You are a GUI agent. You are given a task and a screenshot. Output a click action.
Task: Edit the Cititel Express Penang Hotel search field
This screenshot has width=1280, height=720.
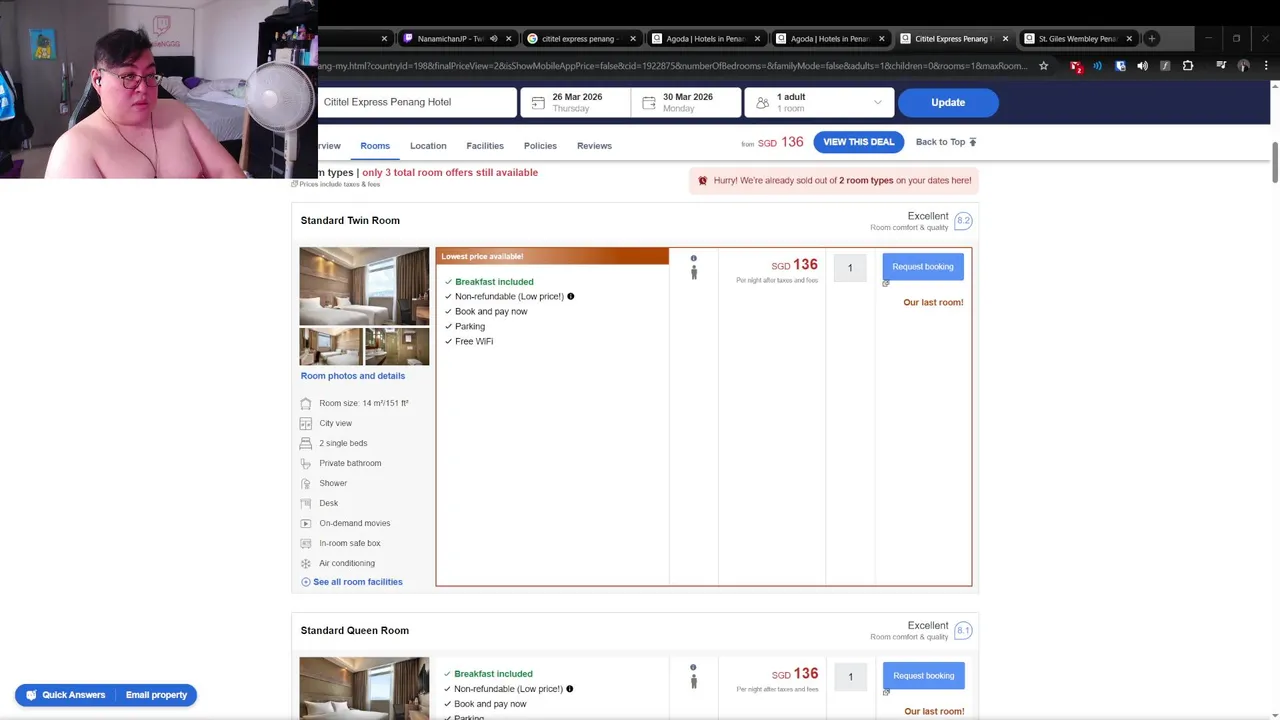coord(417,102)
